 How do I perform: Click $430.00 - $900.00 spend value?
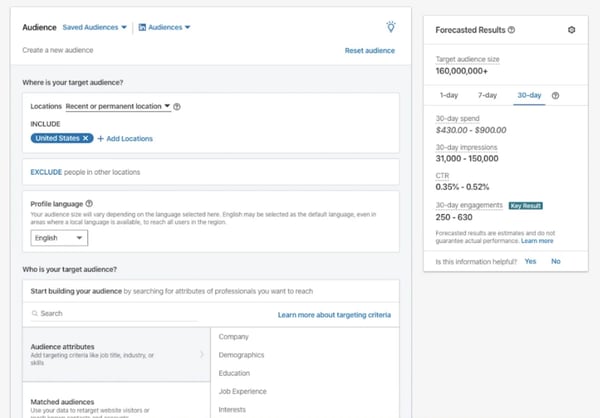pyautogui.click(x=471, y=130)
